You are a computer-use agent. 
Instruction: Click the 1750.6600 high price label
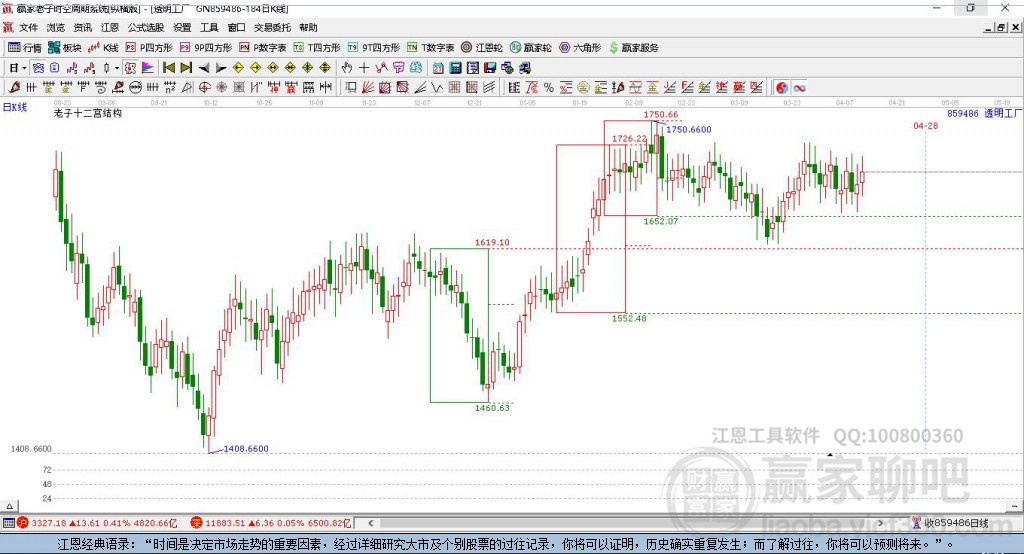689,129
